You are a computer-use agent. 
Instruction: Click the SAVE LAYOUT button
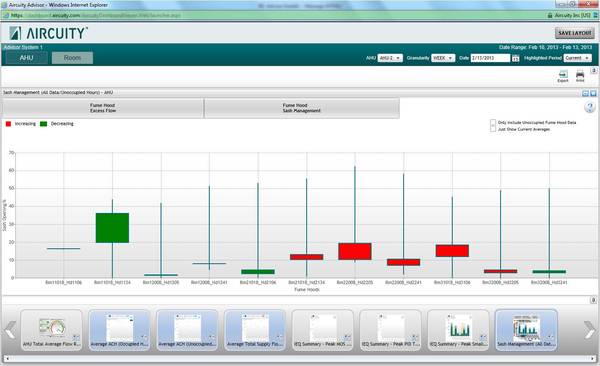pos(575,33)
